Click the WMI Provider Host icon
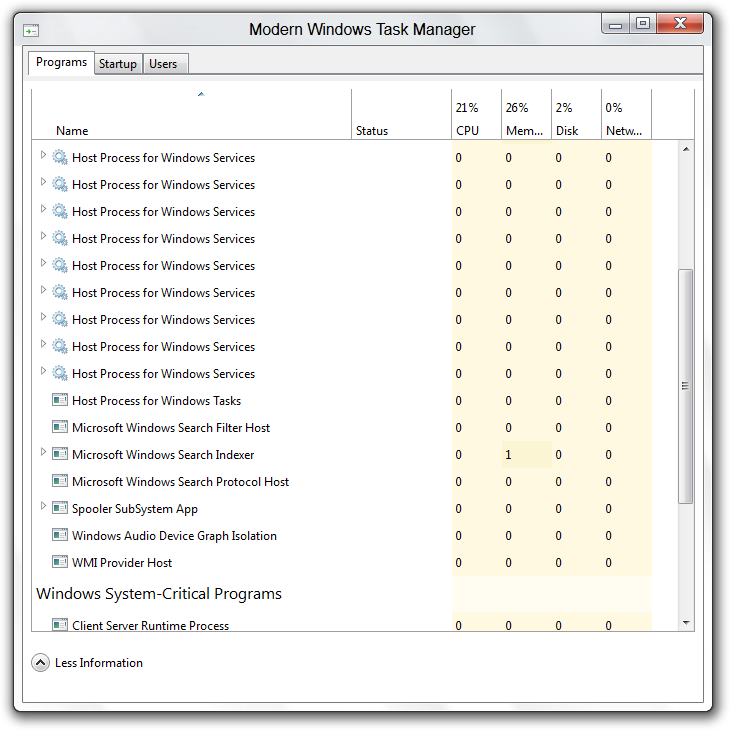Screen dimensions: 732x732 click(x=60, y=563)
